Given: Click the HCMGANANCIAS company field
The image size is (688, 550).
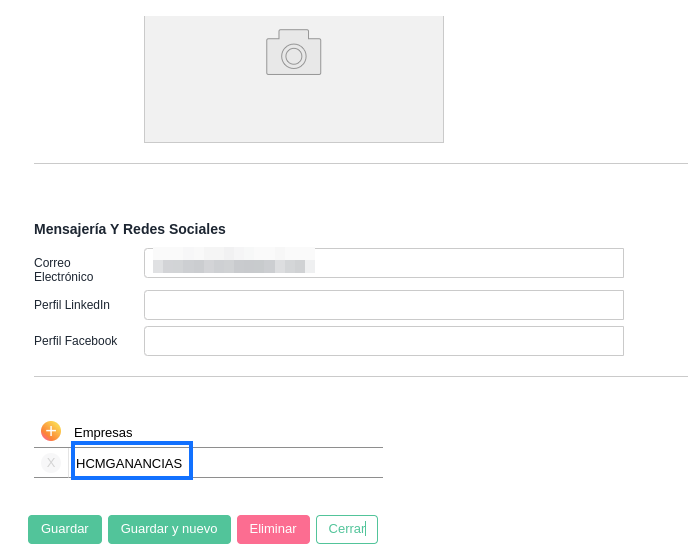Looking at the screenshot, I should tap(131, 462).
